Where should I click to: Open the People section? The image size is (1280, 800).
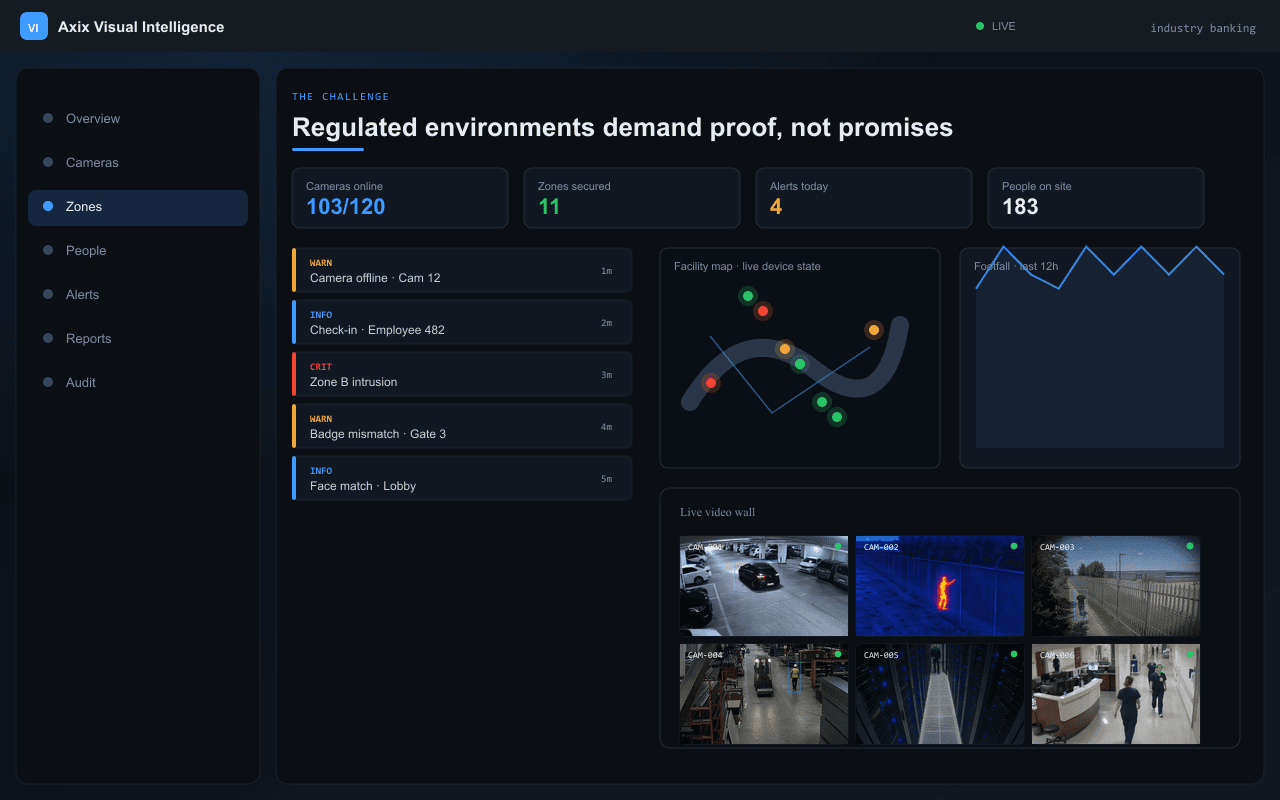(x=138, y=250)
